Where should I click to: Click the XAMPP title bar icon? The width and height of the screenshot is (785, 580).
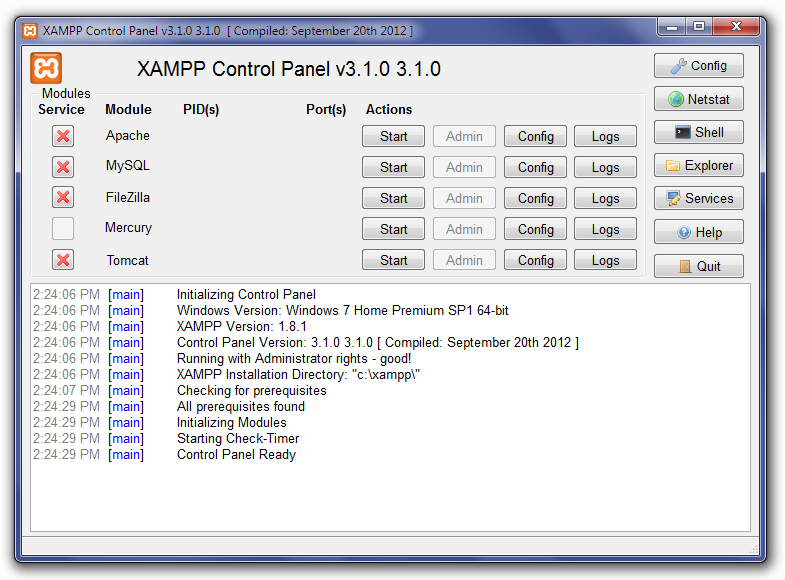30,31
